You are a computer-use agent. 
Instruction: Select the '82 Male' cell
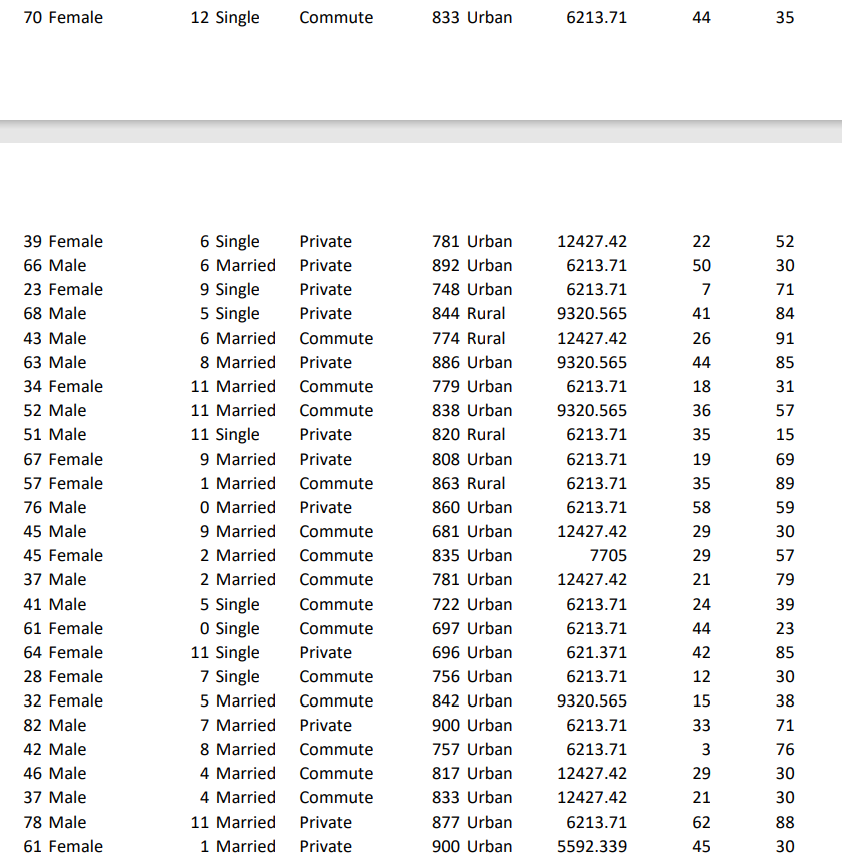[55, 725]
